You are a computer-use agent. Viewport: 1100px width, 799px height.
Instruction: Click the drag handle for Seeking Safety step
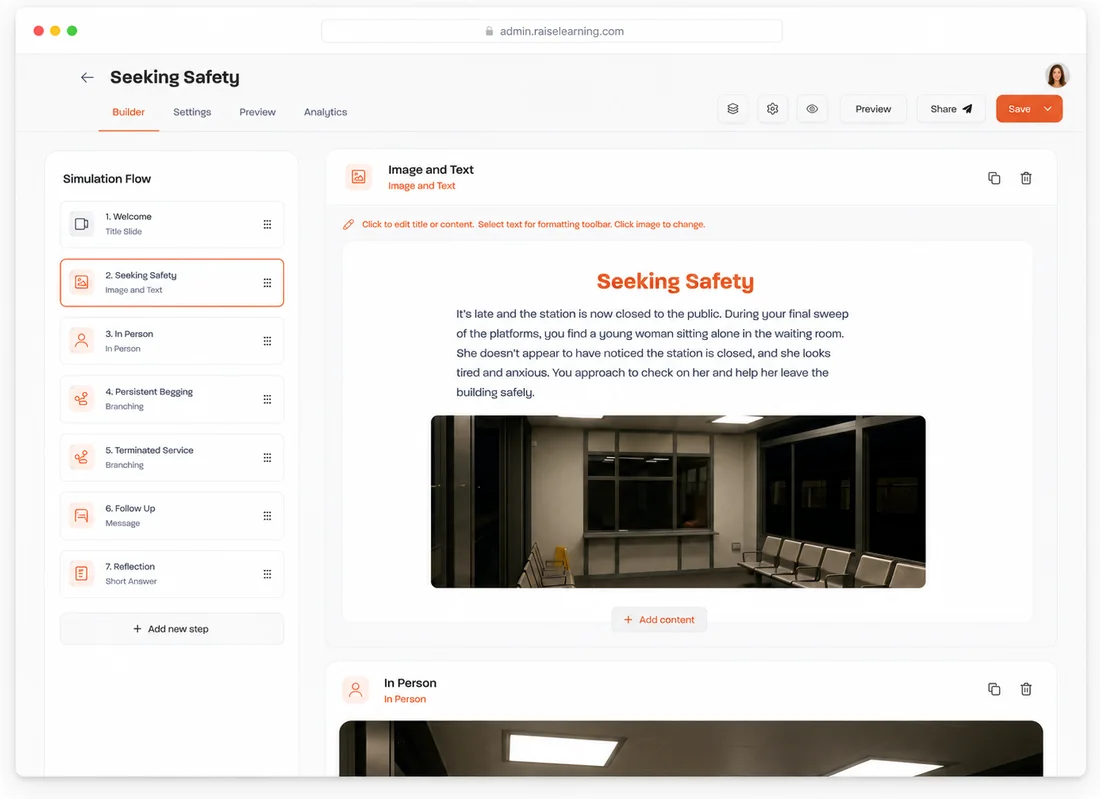click(x=267, y=283)
